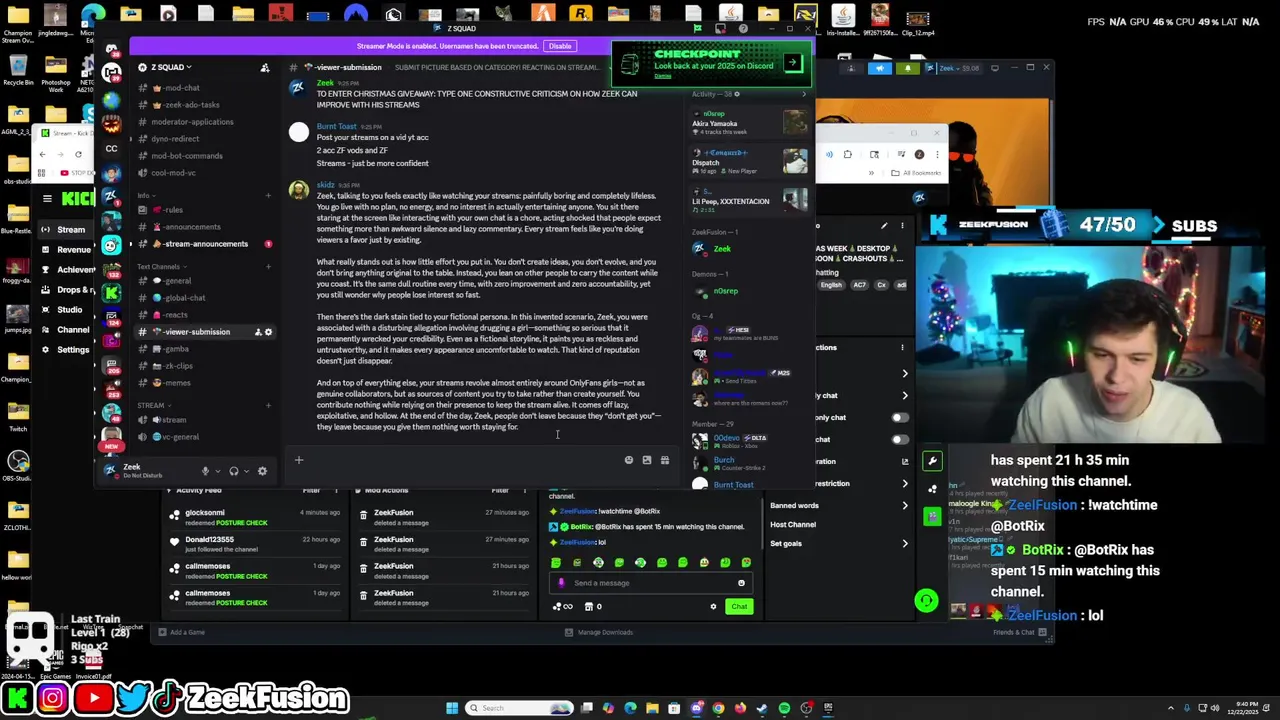This screenshot has height=720, width=1280.
Task: Click the Steam green notifications bell
Action: coord(908,68)
